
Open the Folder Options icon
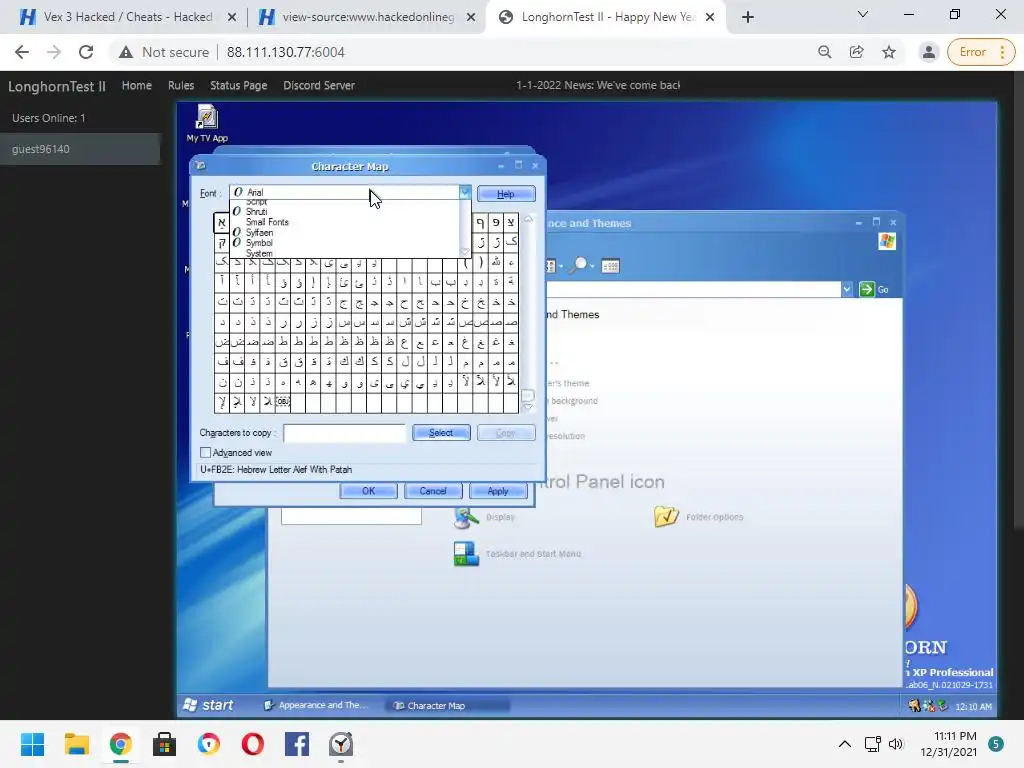coord(698,517)
